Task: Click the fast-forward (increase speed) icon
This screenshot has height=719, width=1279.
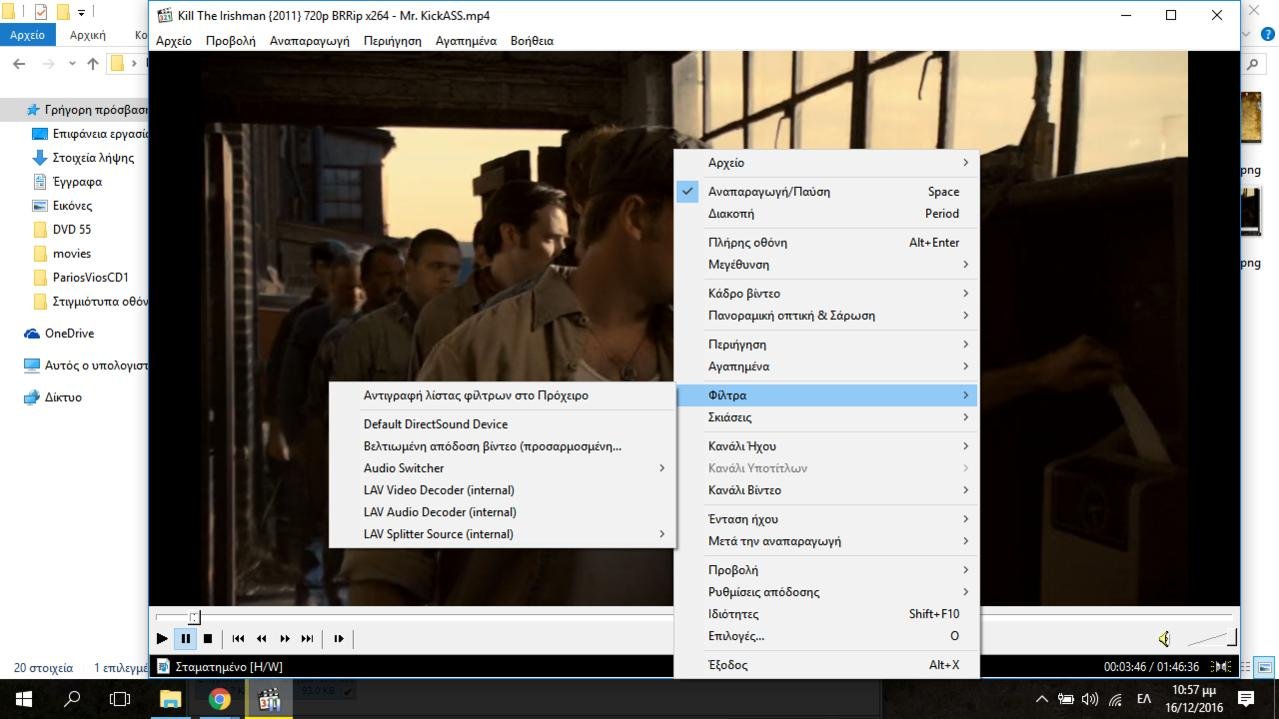Action: point(285,638)
